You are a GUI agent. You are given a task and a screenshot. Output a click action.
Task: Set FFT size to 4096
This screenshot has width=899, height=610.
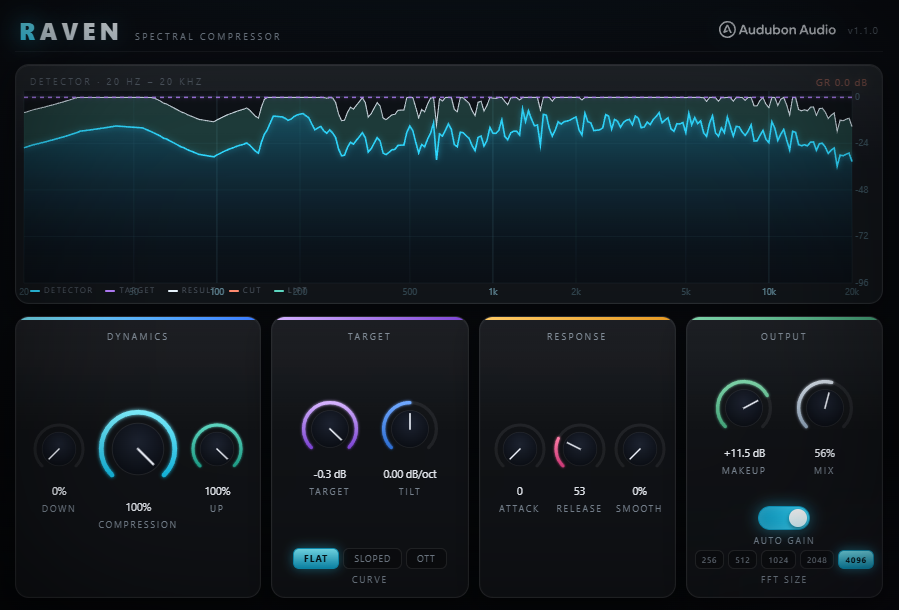coord(856,560)
